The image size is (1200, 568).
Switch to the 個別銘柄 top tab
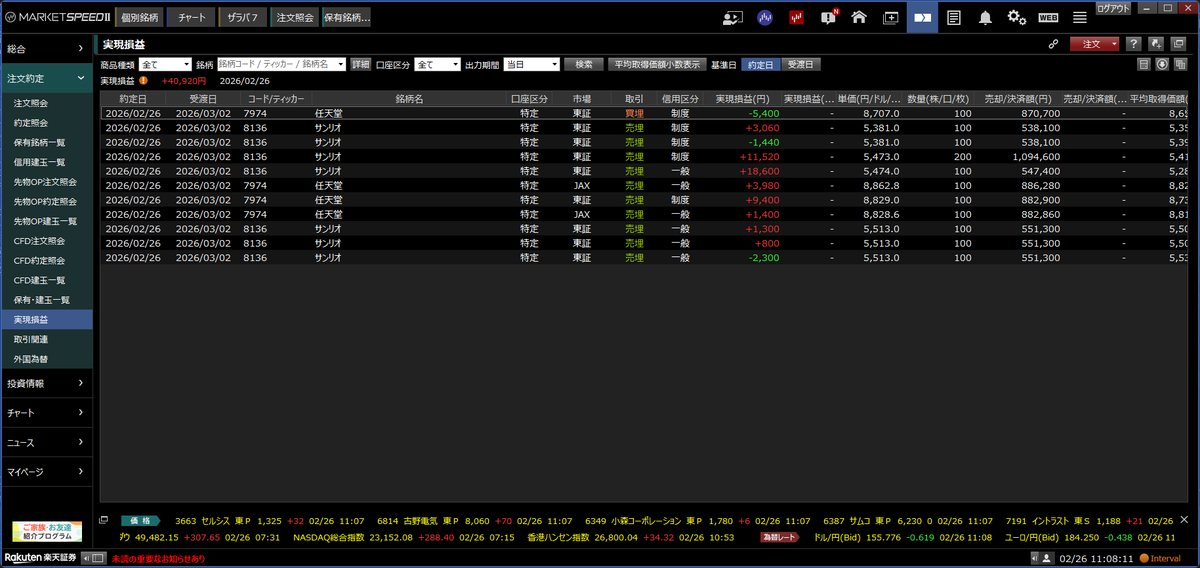point(139,17)
